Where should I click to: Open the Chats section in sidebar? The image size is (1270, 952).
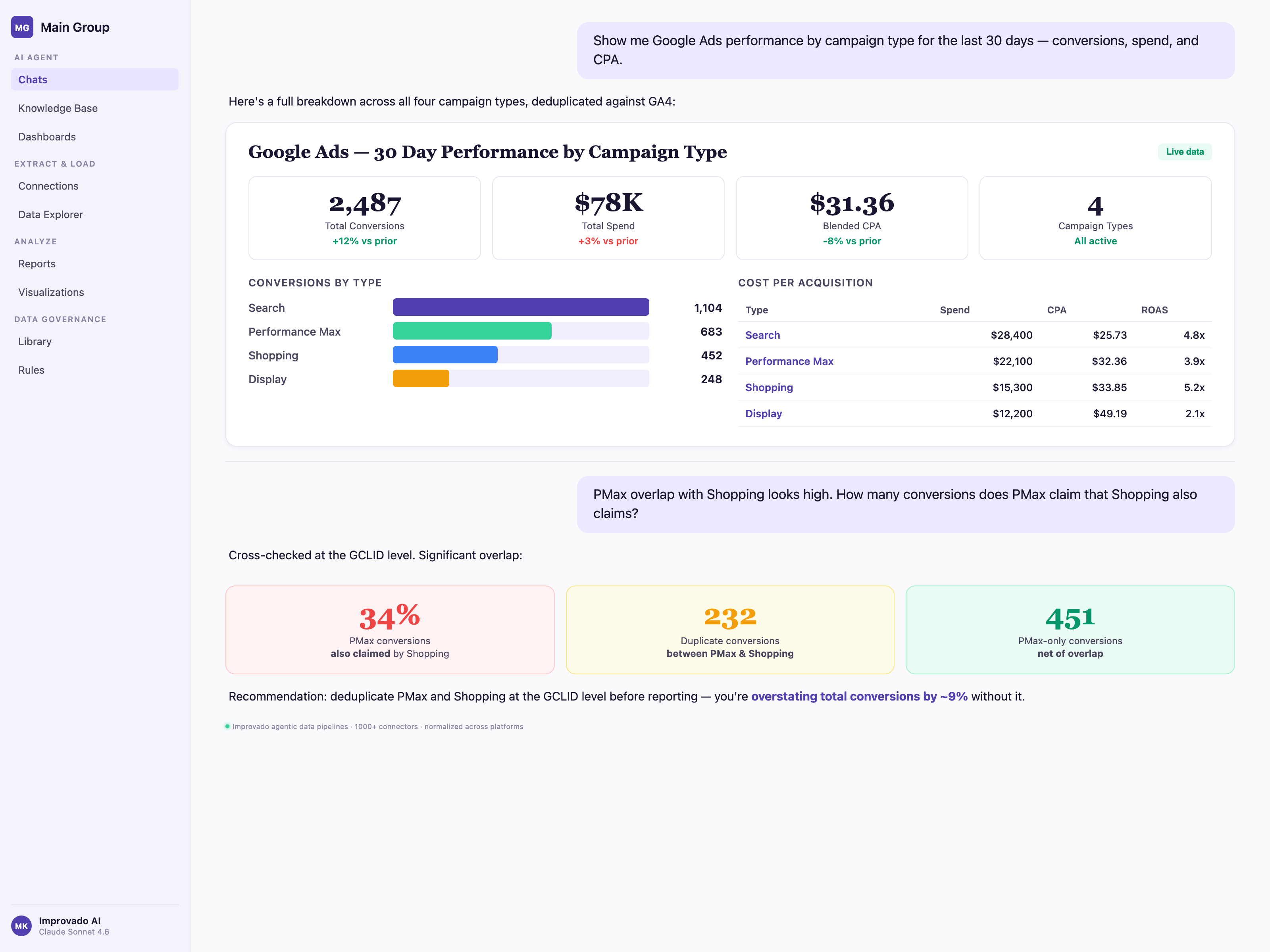(x=33, y=79)
